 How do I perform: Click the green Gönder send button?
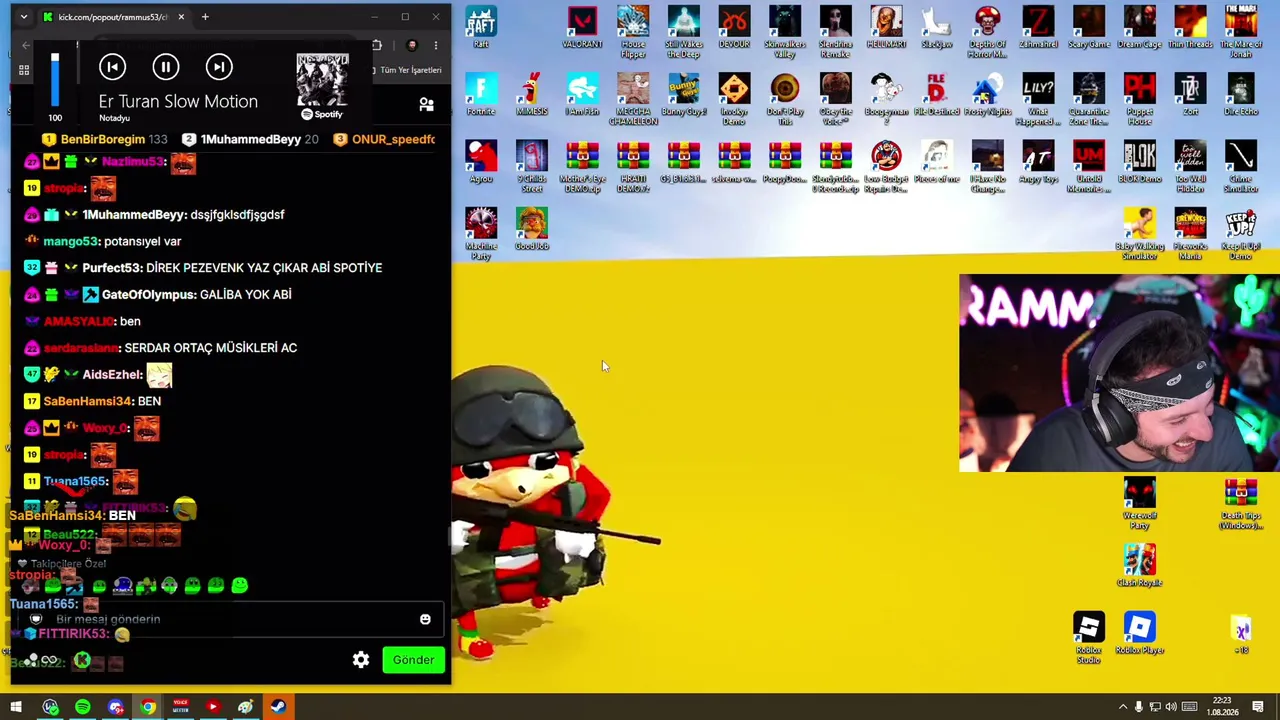coord(413,660)
